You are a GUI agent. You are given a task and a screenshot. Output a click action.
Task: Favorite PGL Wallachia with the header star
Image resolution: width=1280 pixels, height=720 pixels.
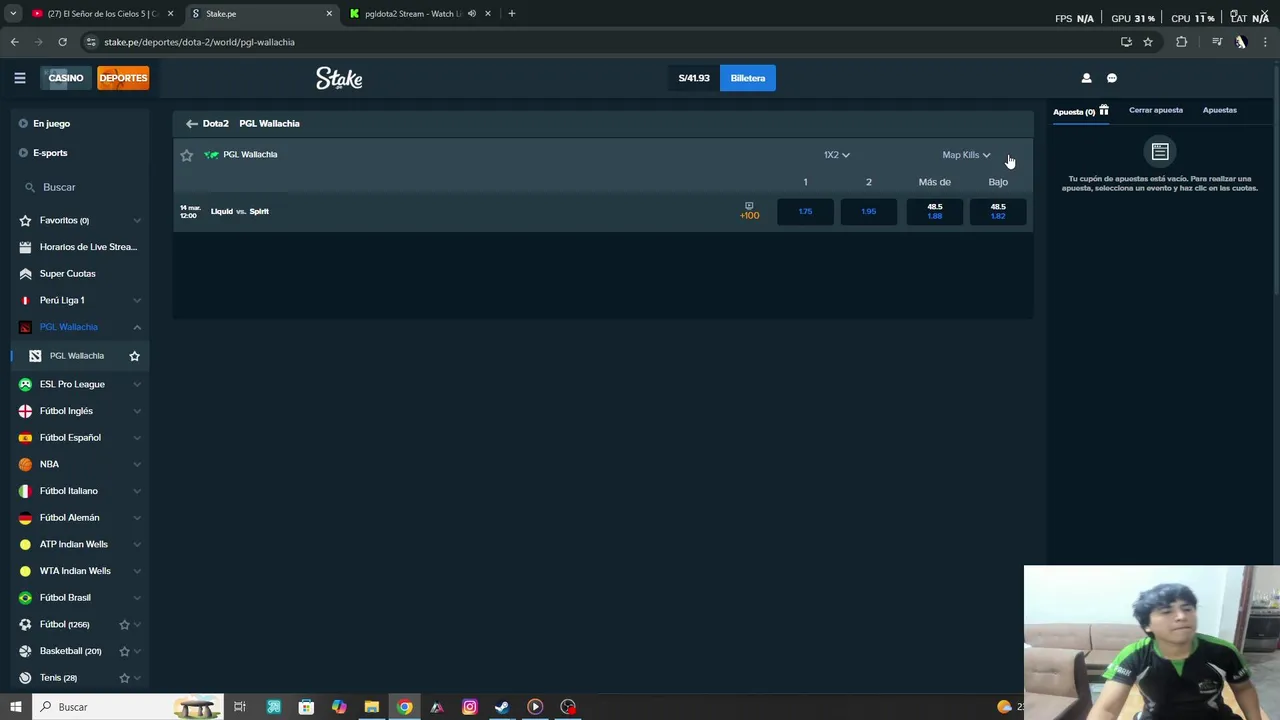(186, 155)
